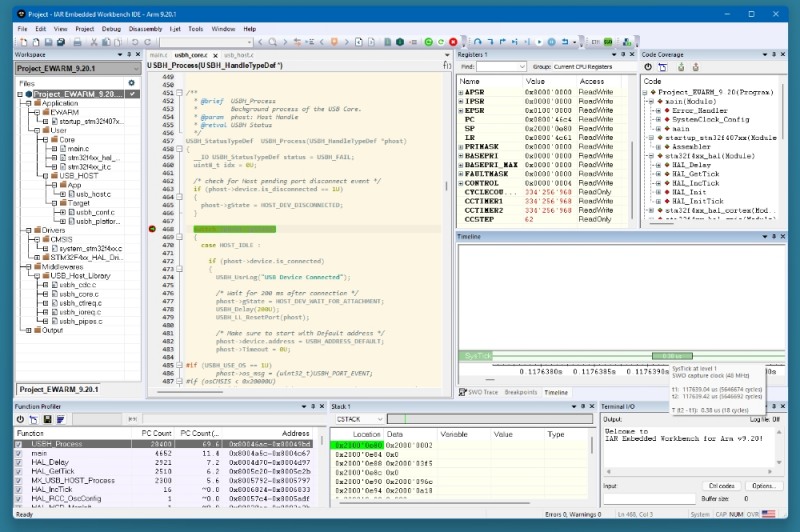
Task: Toggle the USBH_Process profiler checkbox
Action: 20,444
